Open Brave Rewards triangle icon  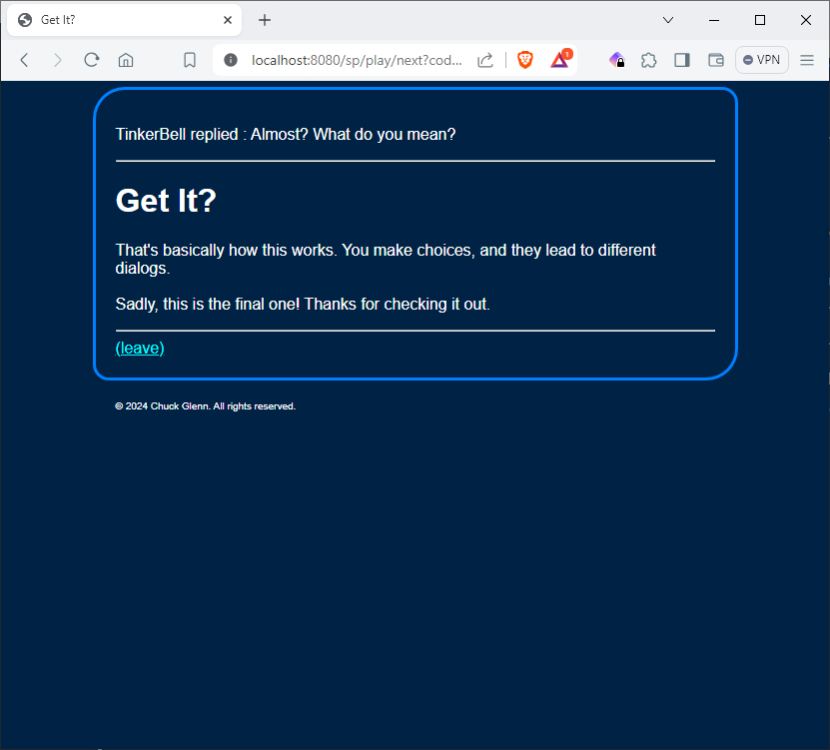560,60
